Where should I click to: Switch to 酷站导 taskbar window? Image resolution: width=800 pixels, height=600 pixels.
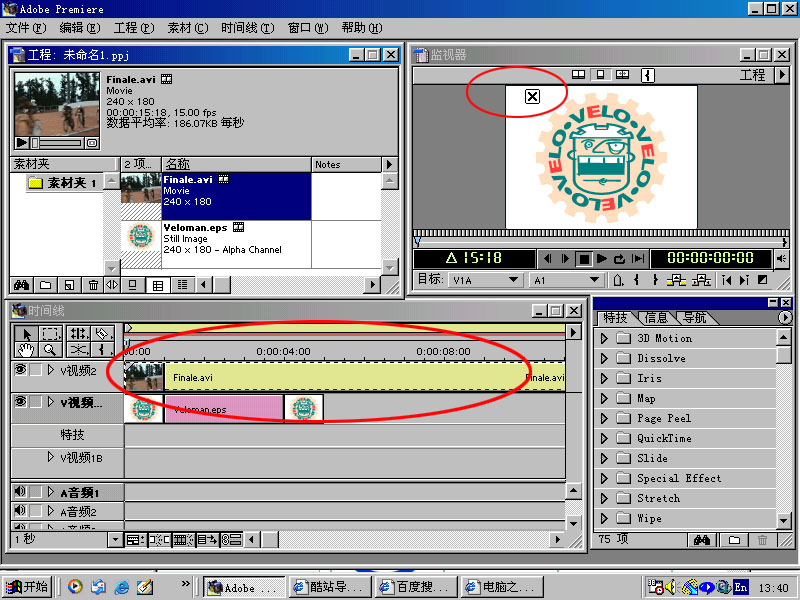(x=330, y=587)
